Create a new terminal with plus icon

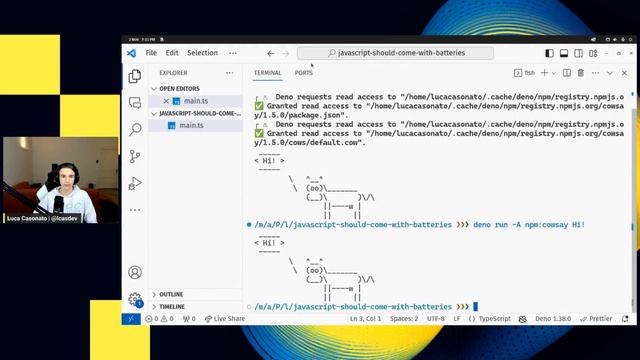(x=544, y=73)
